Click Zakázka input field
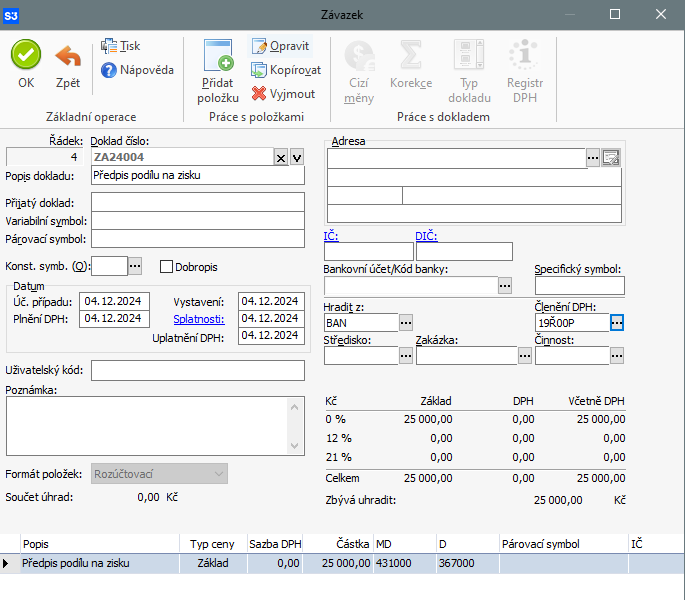This screenshot has height=600, width=685. tap(467, 356)
